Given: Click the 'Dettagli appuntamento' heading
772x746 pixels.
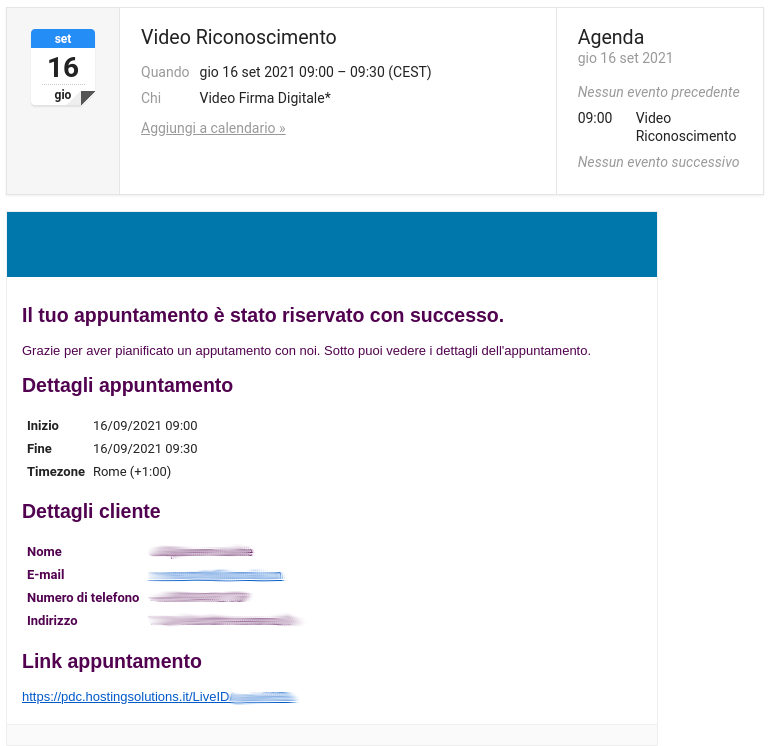Looking at the screenshot, I should (128, 385).
